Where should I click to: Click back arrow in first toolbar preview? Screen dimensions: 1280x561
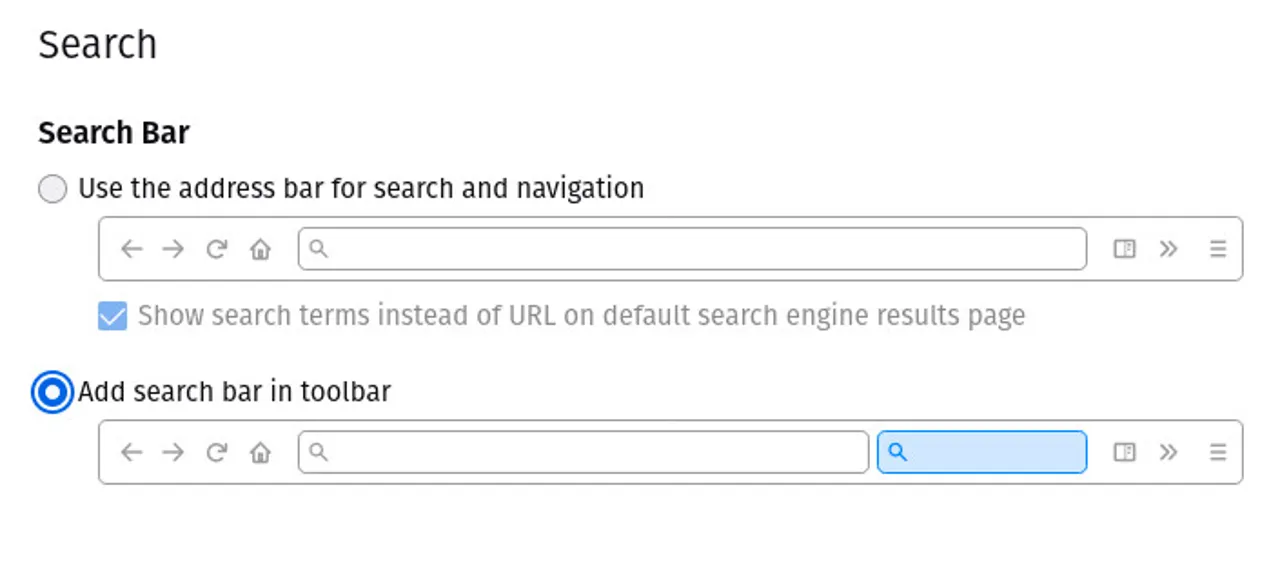click(x=131, y=249)
